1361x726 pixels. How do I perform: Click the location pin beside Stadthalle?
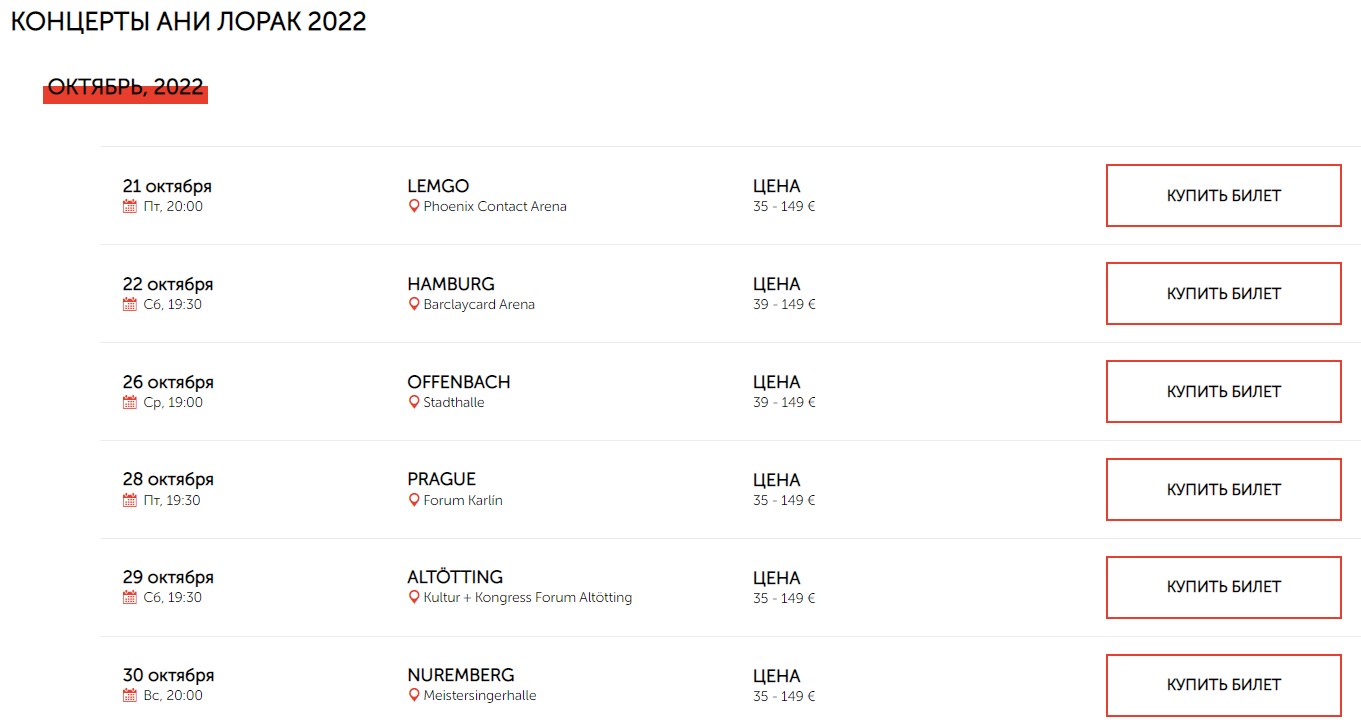coord(414,403)
